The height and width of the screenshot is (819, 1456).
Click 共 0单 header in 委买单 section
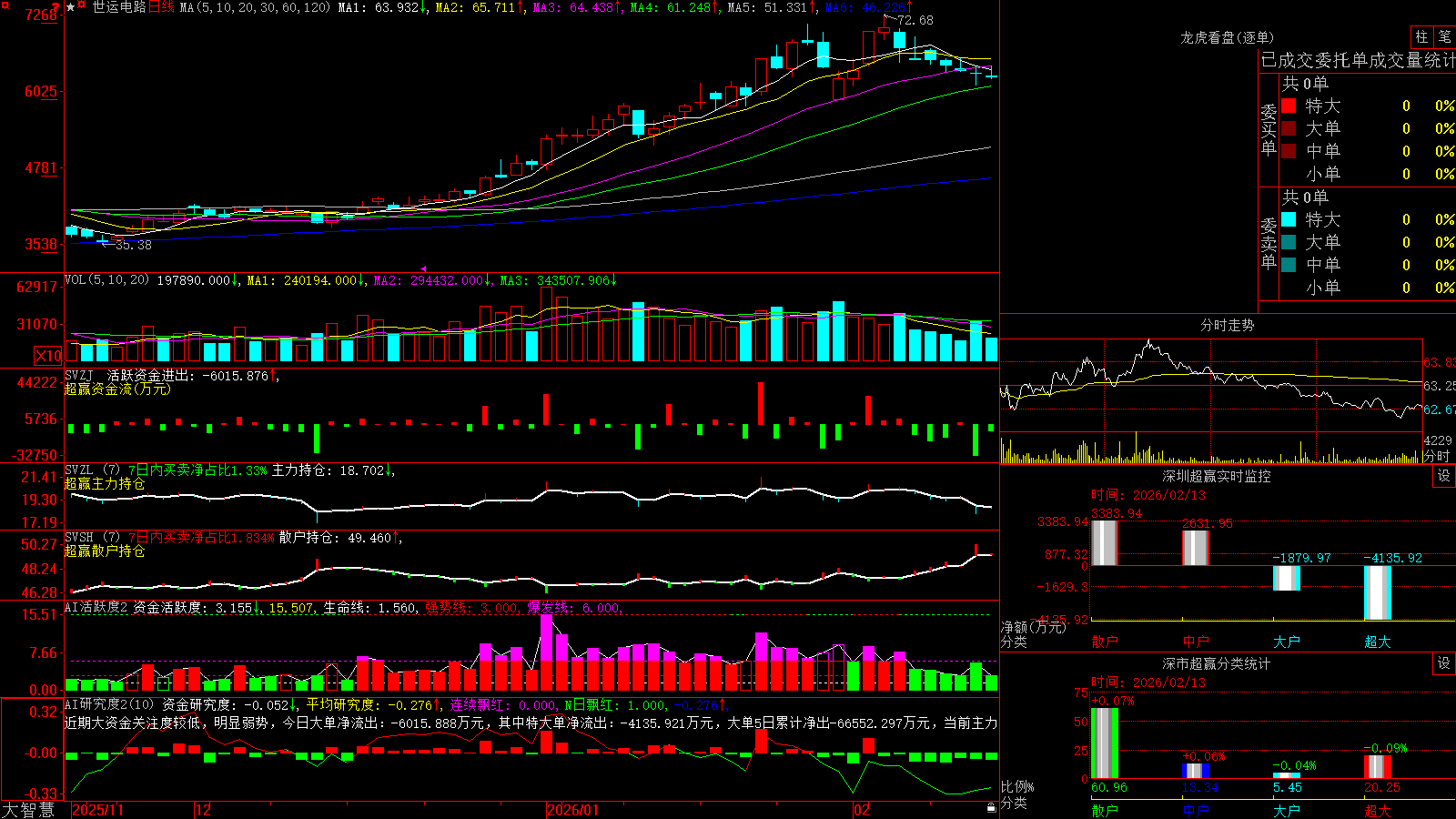(1305, 84)
